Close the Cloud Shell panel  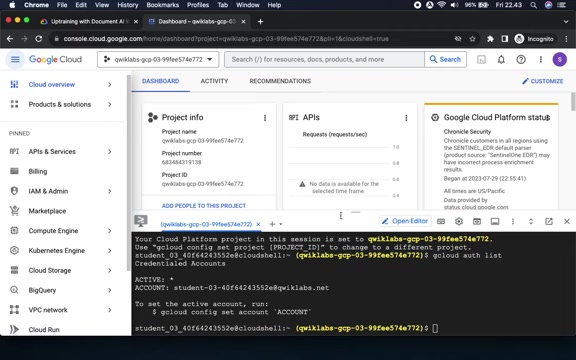tap(567, 221)
